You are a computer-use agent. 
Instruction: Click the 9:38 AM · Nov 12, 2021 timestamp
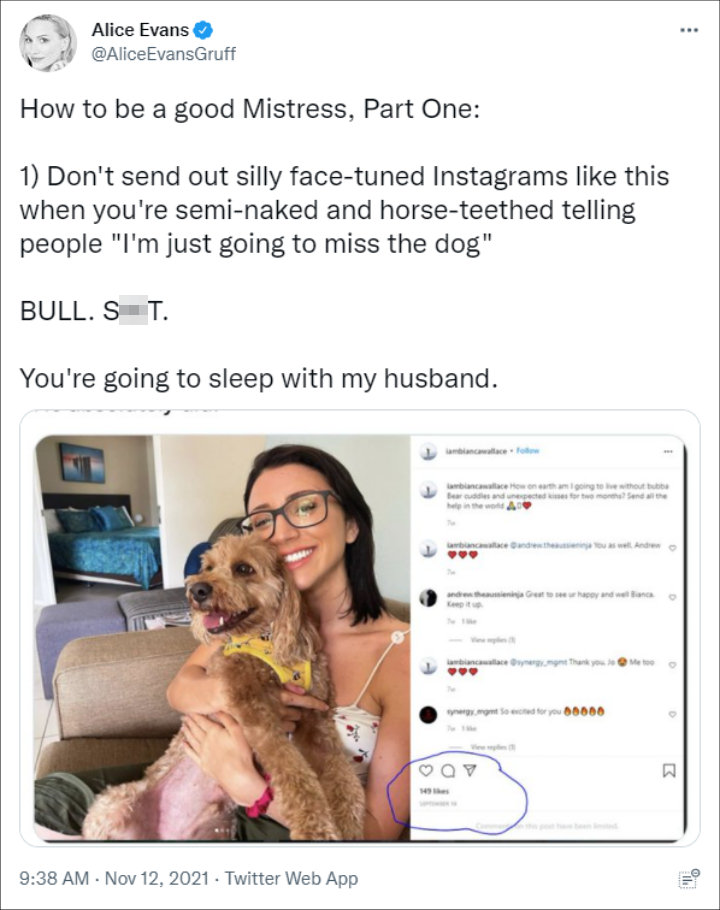click(114, 878)
